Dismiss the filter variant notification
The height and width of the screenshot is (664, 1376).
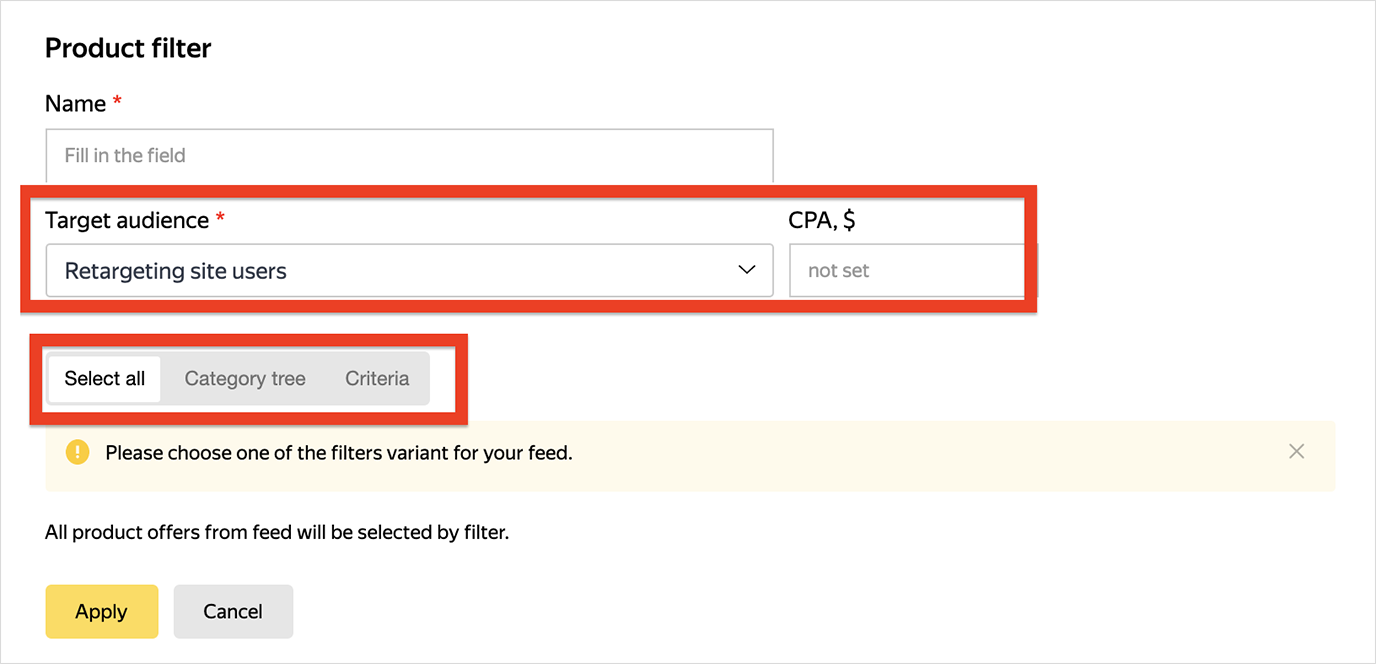click(1296, 452)
